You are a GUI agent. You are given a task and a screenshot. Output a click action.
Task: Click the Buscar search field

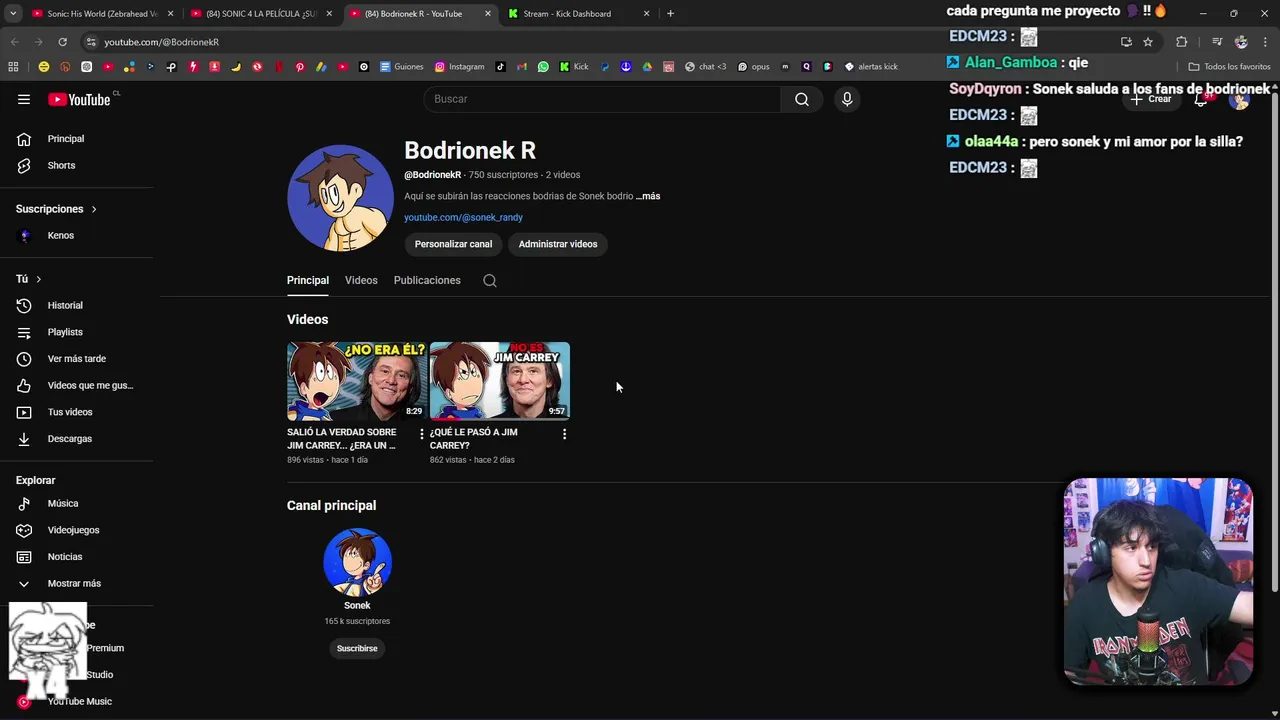point(602,99)
